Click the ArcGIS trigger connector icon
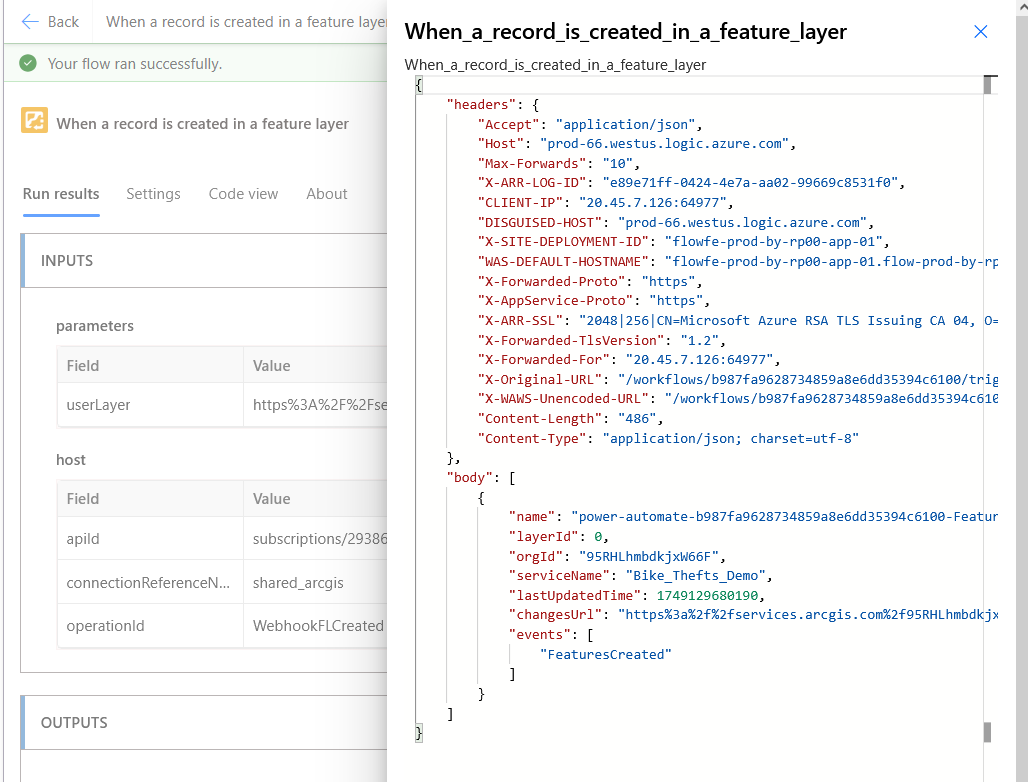 point(34,120)
